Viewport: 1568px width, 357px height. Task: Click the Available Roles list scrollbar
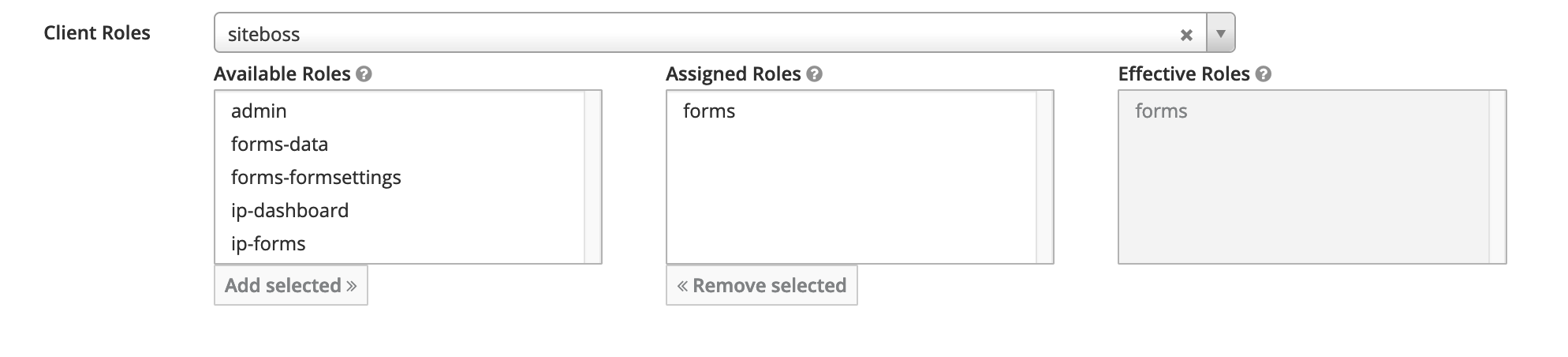[592, 177]
